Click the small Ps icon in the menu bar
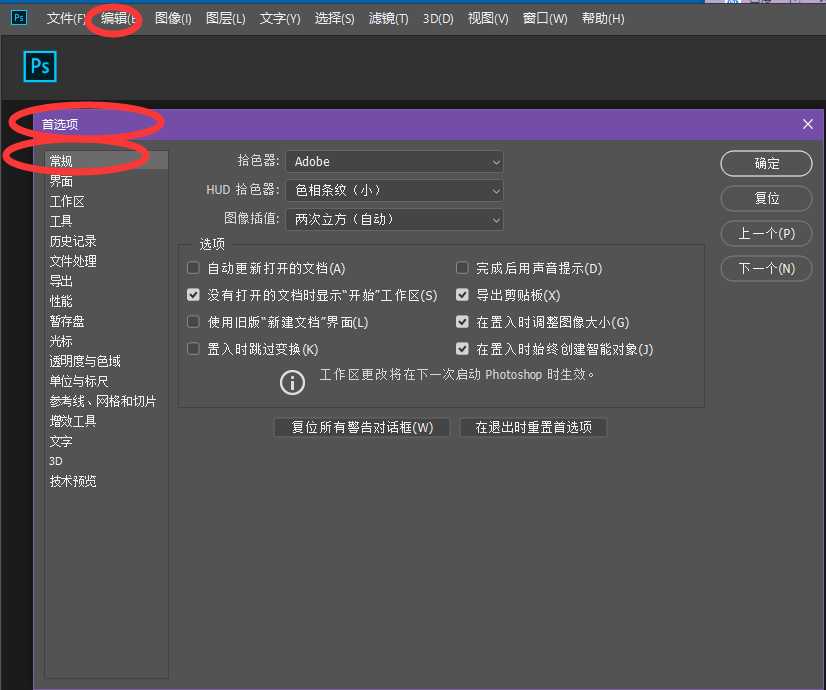The height and width of the screenshot is (690, 826). coord(19,18)
